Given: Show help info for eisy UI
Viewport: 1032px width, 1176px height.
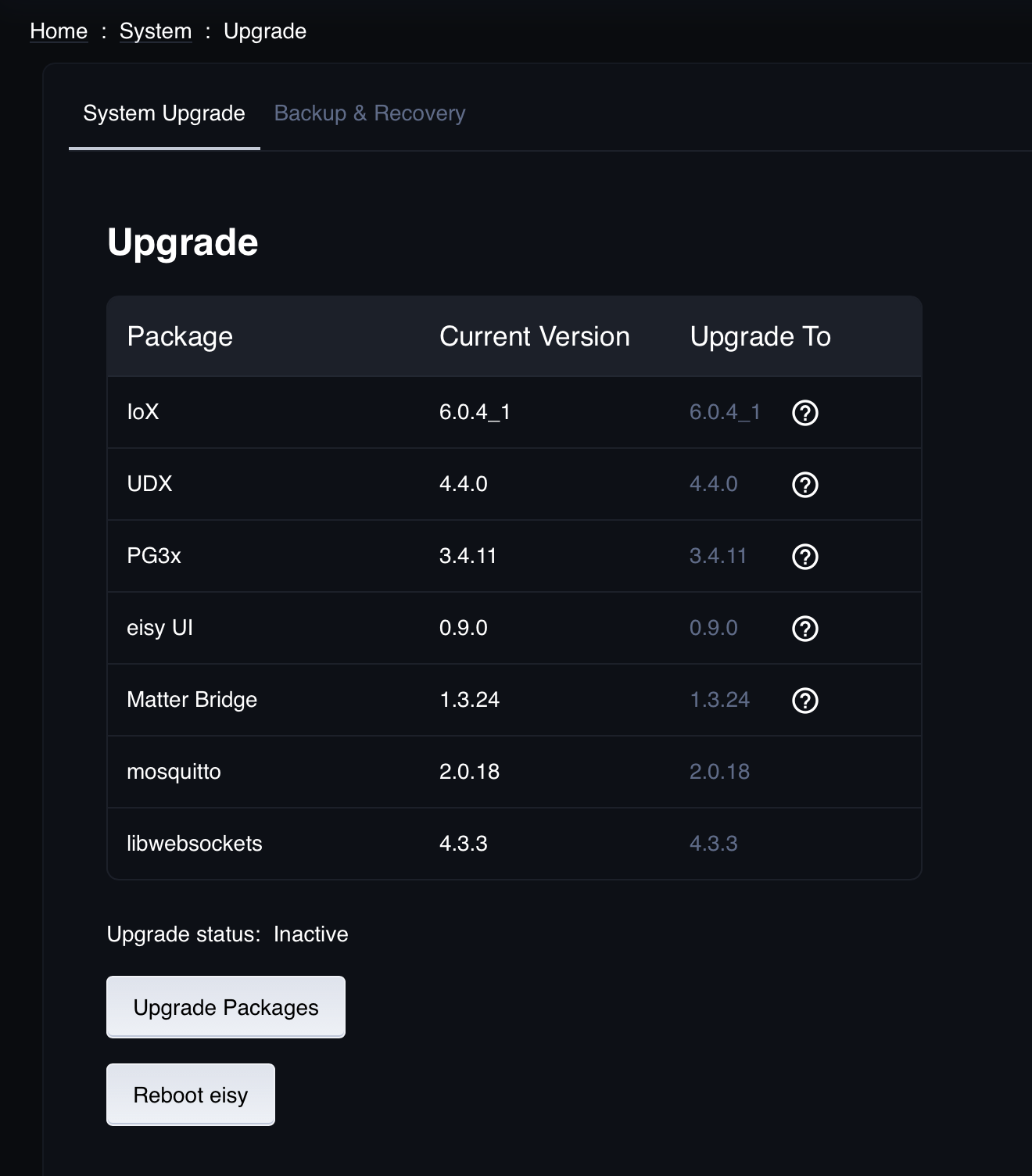Looking at the screenshot, I should point(804,629).
